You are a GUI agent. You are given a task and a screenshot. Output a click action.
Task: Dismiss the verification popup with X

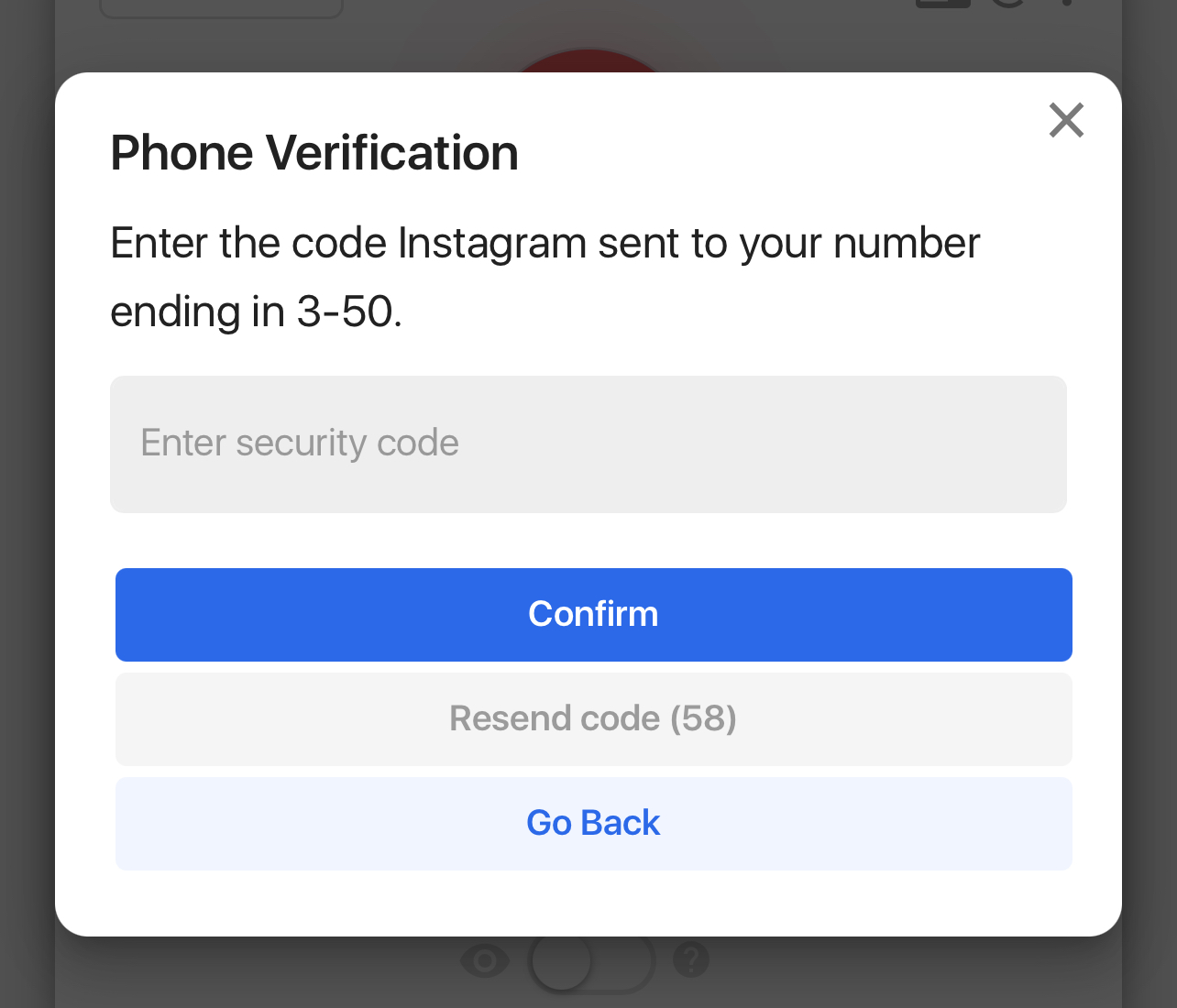1066,120
